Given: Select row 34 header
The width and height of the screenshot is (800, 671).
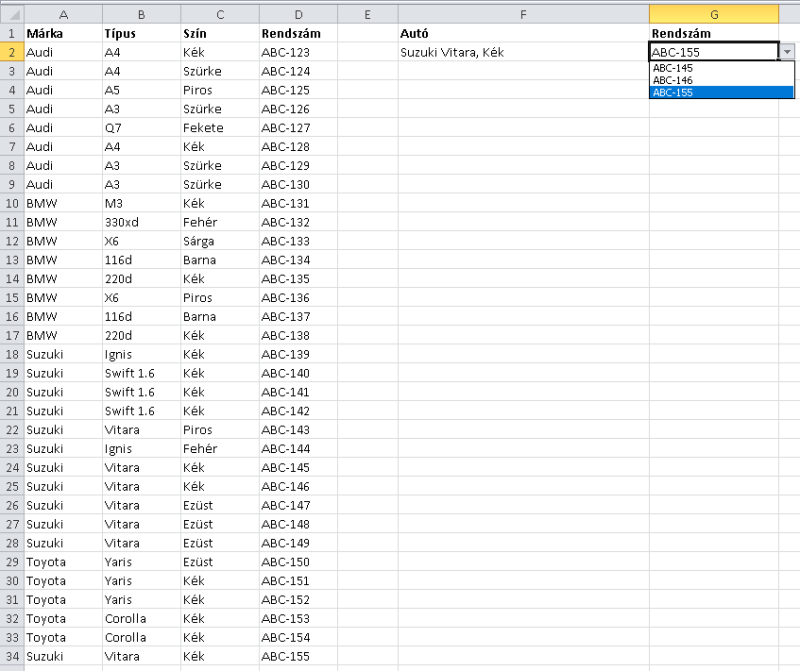Looking at the screenshot, I should click(12, 656).
